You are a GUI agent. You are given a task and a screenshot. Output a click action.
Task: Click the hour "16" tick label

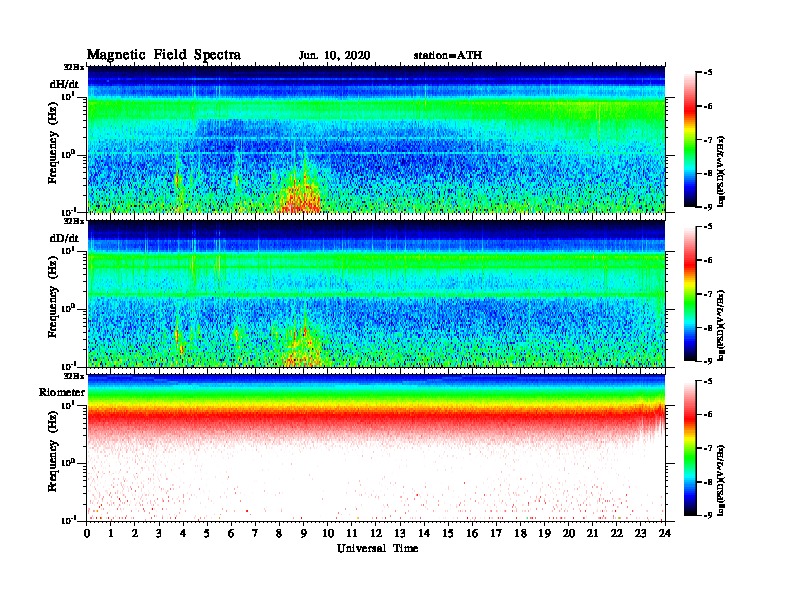point(472,533)
